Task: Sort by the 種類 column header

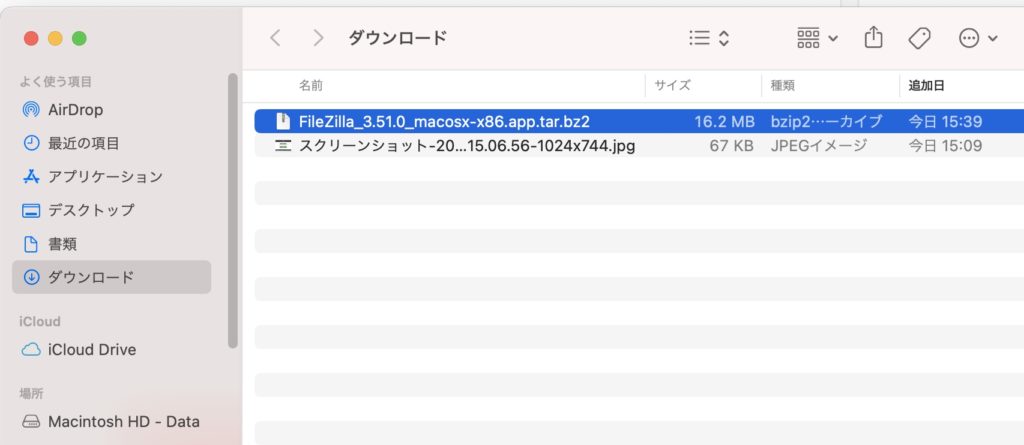Action: point(782,86)
